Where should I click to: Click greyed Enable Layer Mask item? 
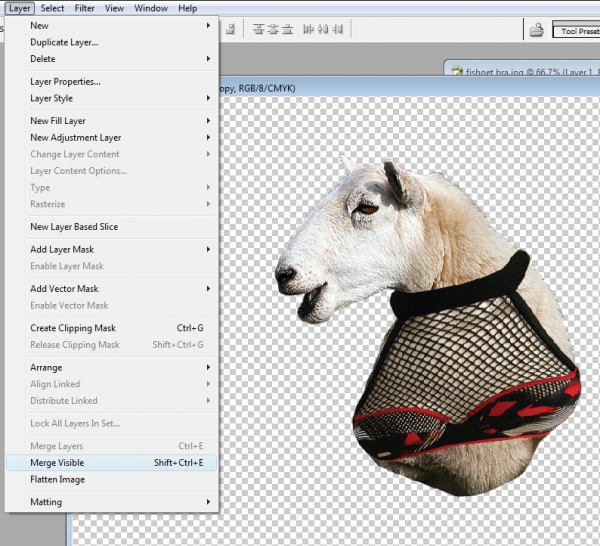(112, 266)
